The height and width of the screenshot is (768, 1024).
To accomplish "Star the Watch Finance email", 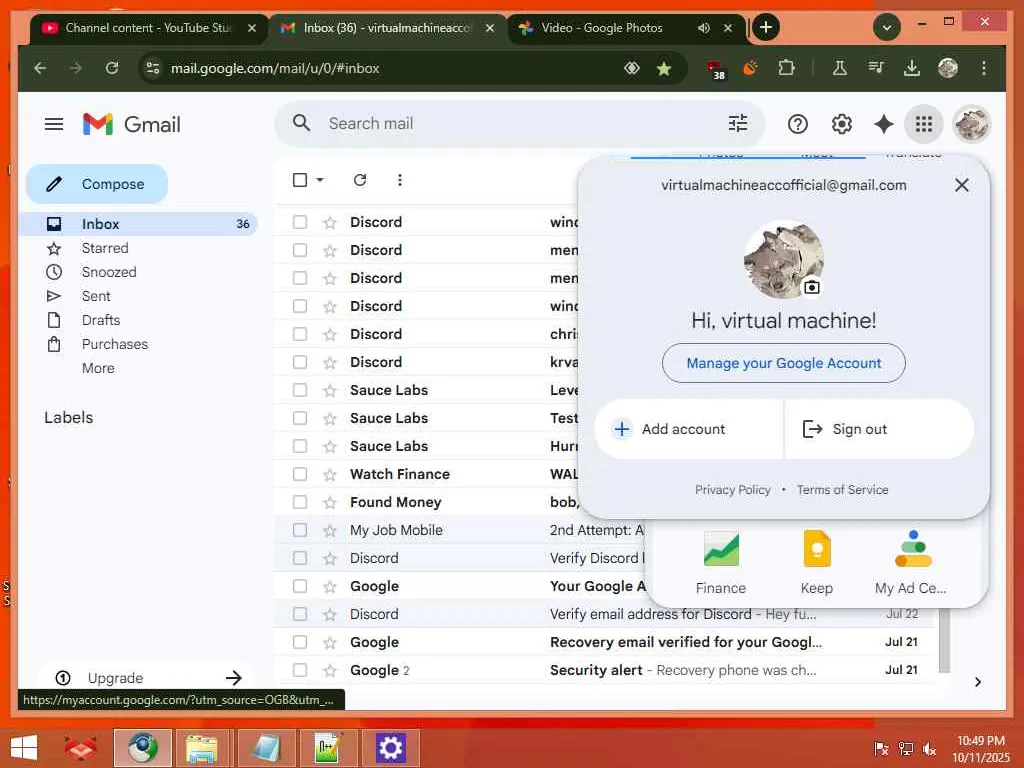I will [330, 475].
